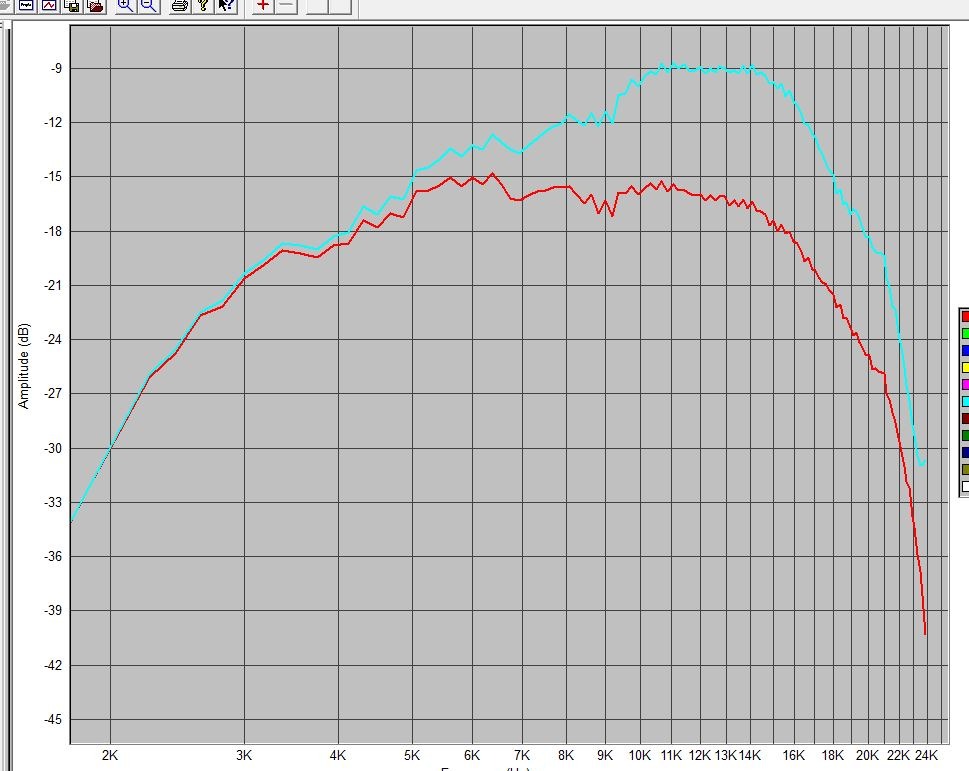Select the dark green legend swatch
The width and height of the screenshot is (969, 771).
click(x=965, y=436)
